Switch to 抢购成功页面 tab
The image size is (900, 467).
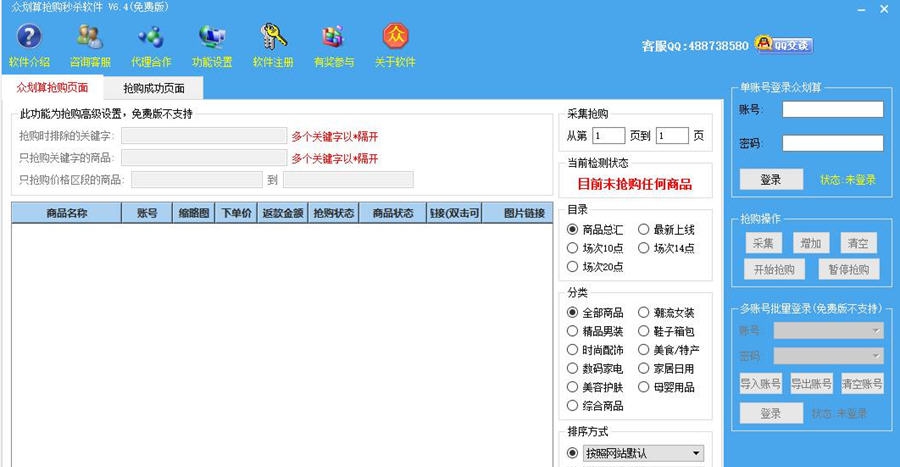[x=154, y=88]
